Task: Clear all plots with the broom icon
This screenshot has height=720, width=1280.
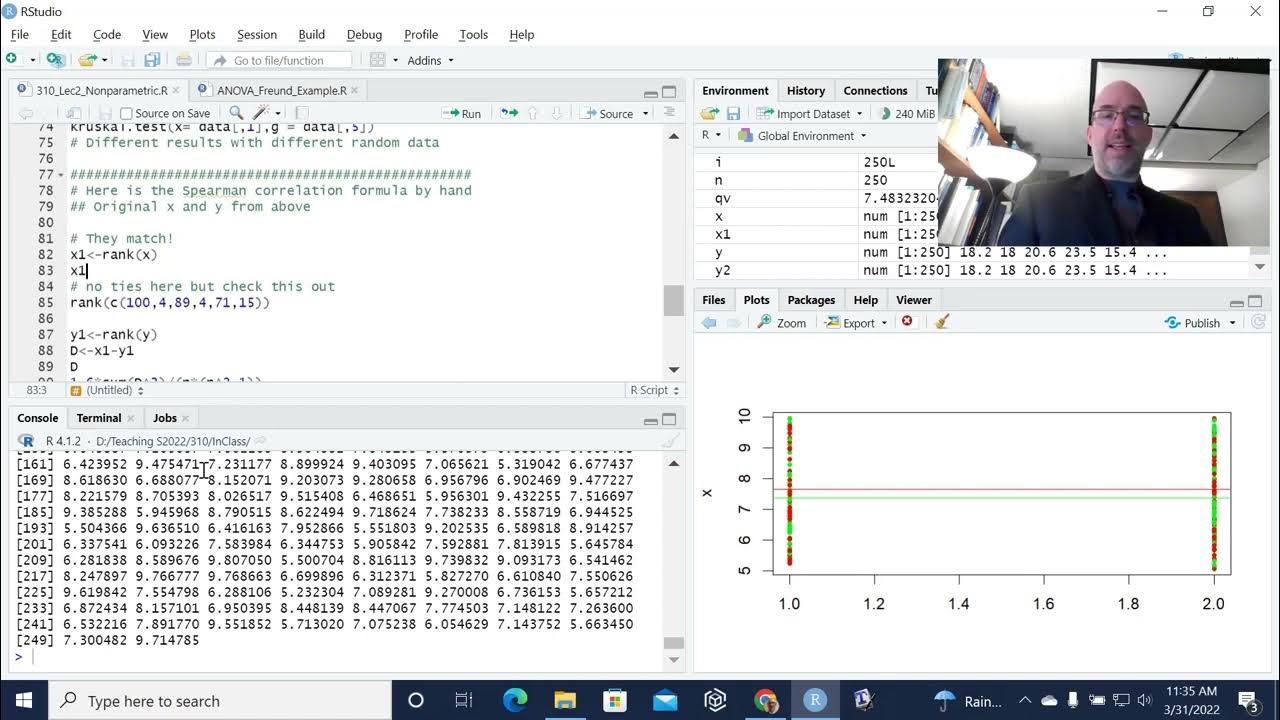Action: tap(941, 322)
